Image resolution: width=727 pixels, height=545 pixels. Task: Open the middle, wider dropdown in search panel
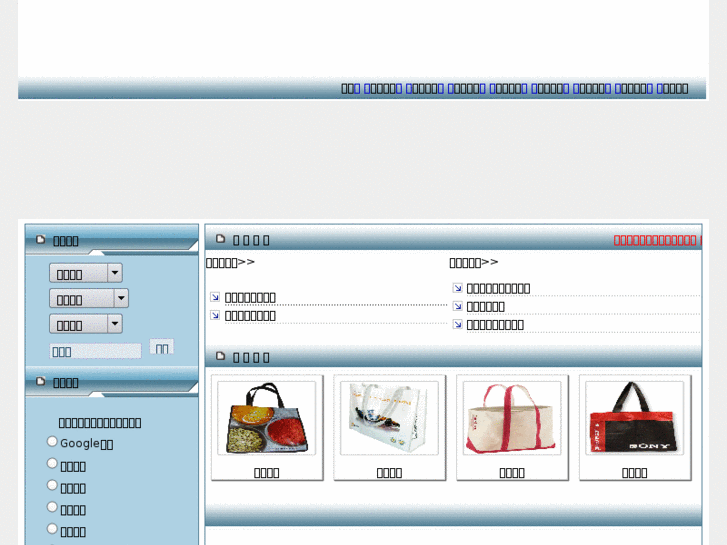[x=89, y=299]
